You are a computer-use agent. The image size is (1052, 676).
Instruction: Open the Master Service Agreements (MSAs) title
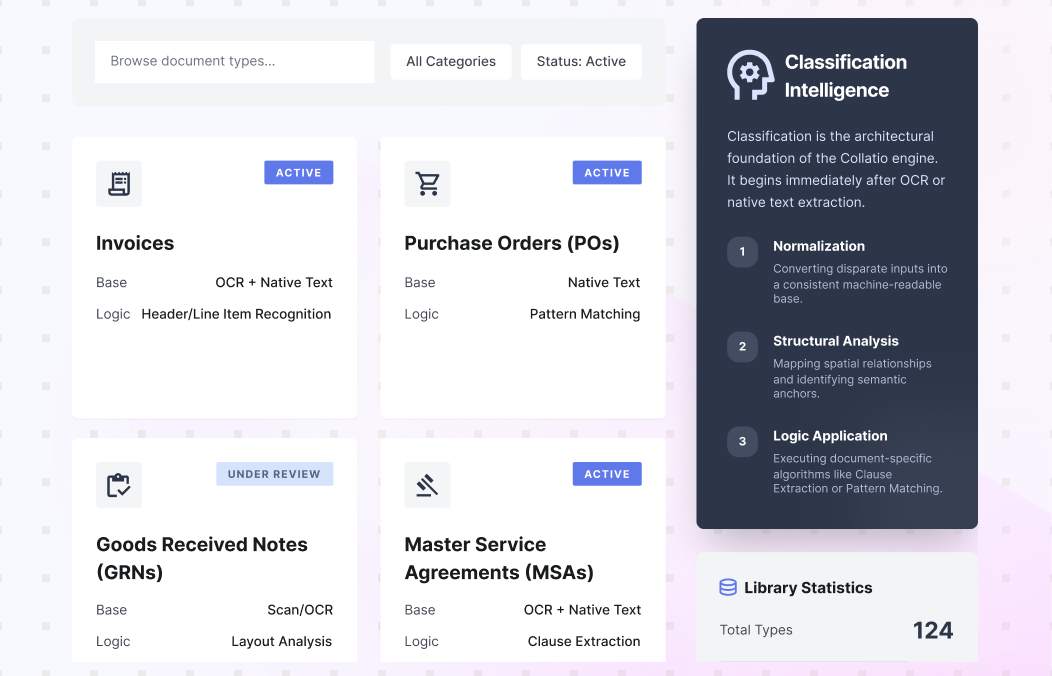[499, 558]
